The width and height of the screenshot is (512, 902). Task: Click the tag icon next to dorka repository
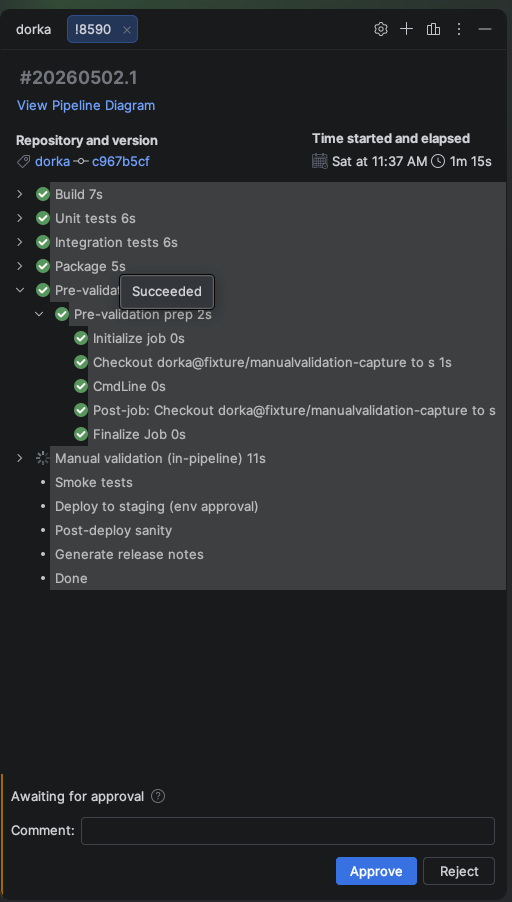(x=24, y=162)
